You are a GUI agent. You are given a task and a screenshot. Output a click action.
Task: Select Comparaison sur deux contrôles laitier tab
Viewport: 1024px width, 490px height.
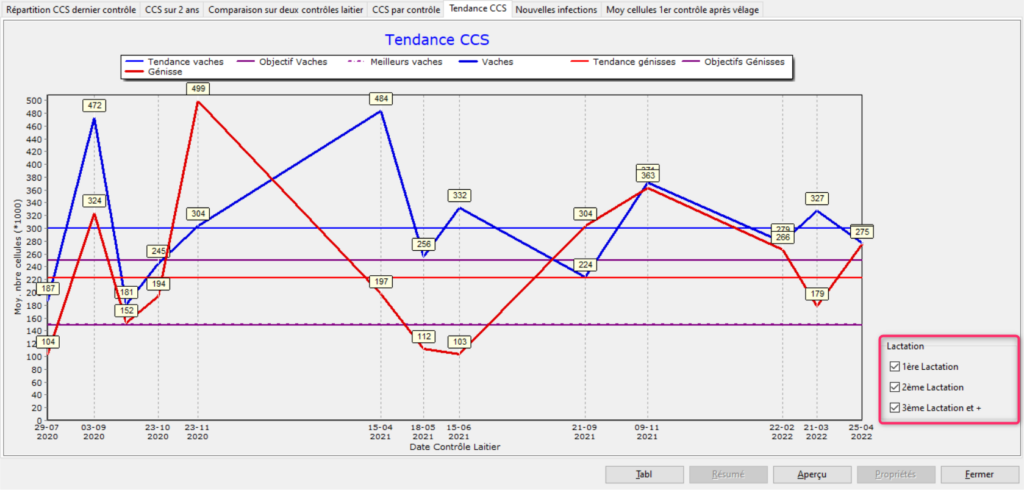point(286,9)
